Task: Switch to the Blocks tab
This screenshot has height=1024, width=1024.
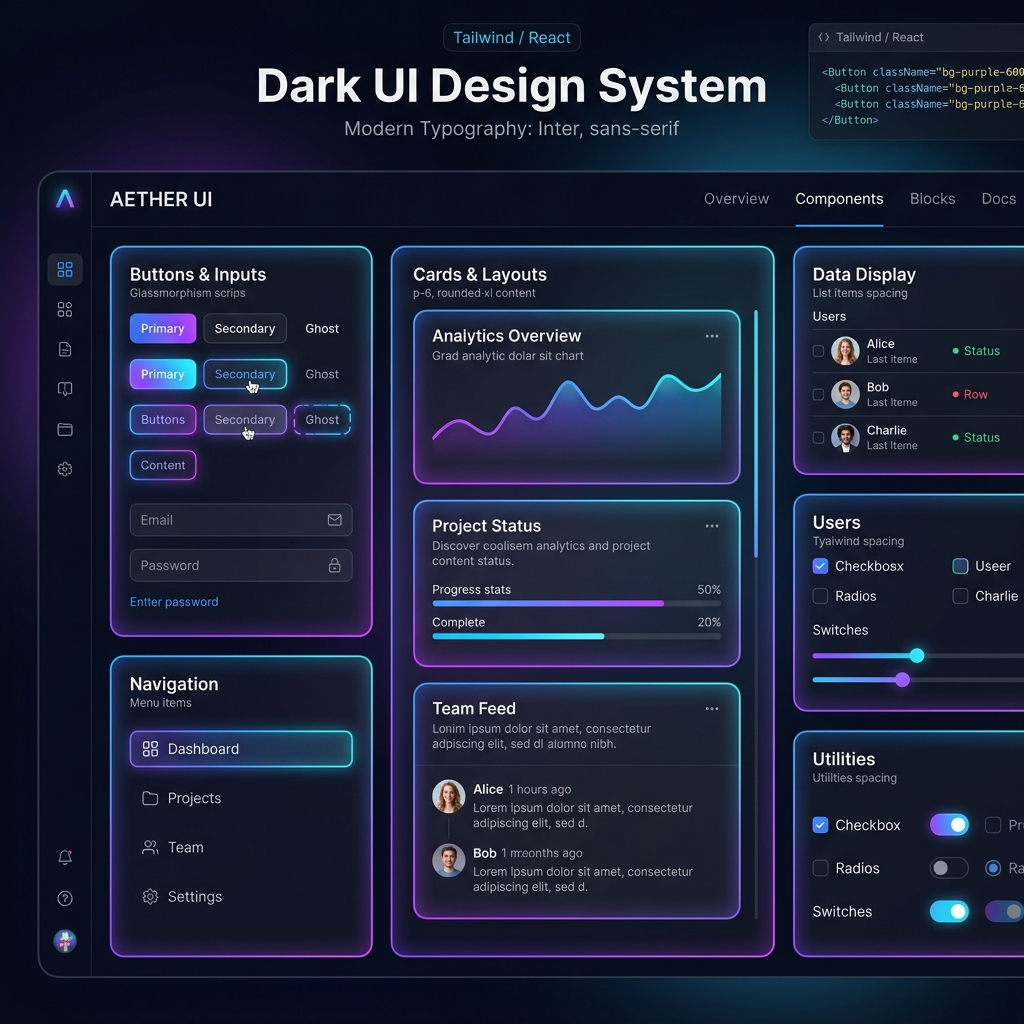Action: click(x=933, y=199)
